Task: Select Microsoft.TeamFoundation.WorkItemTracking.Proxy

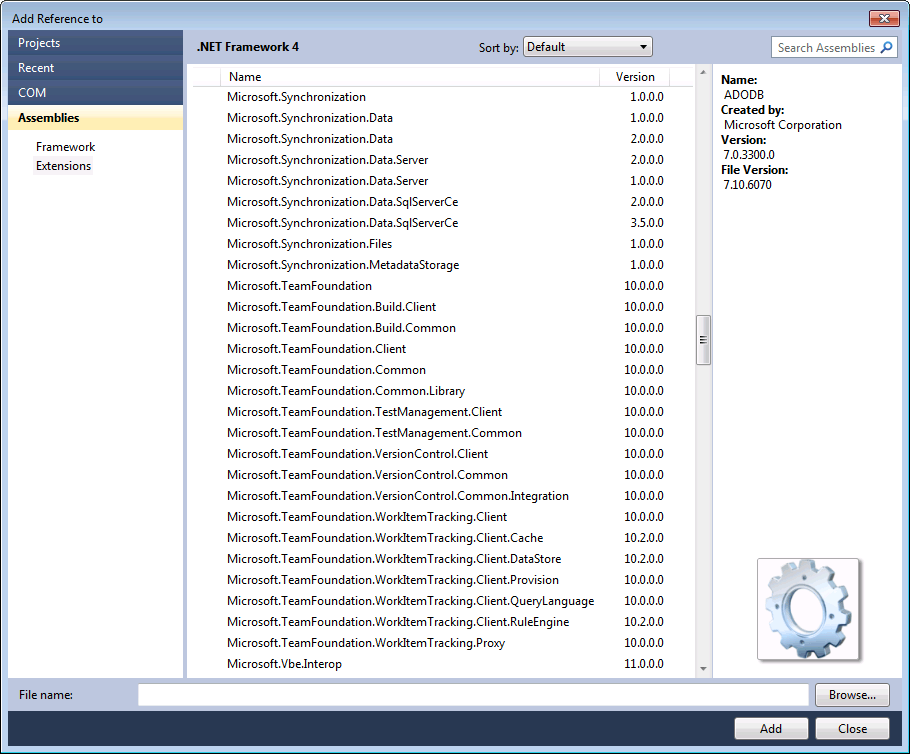Action: 443,643
